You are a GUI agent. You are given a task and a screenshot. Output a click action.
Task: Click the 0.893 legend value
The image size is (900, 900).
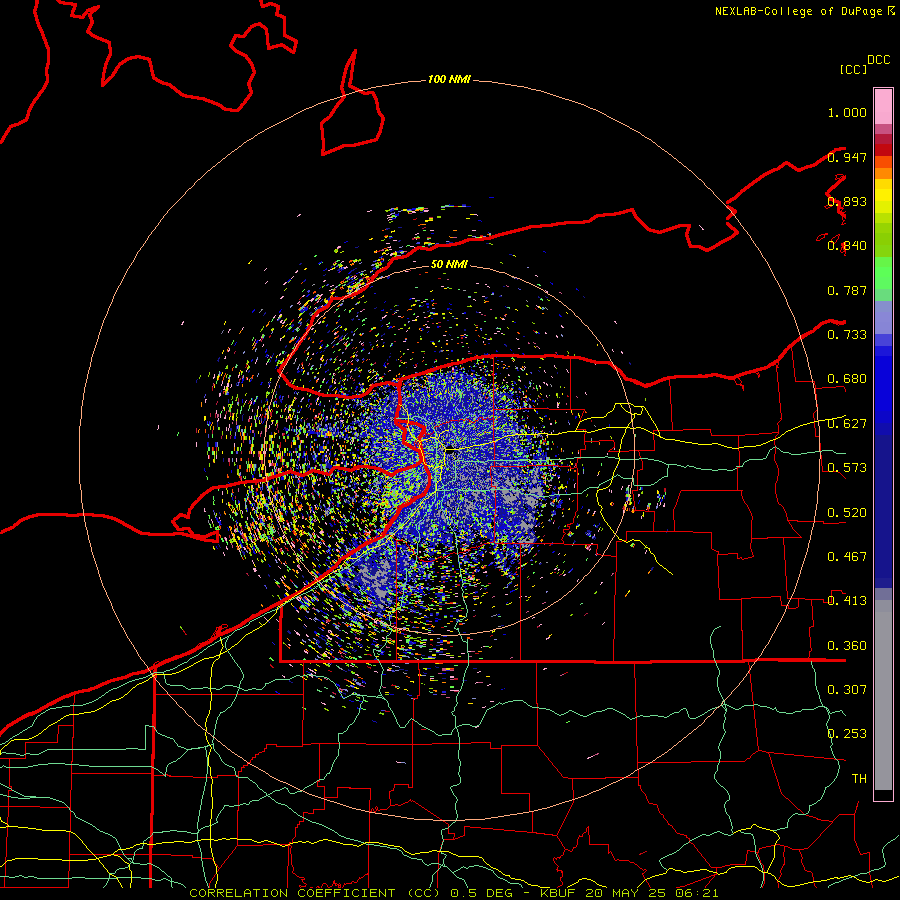click(x=847, y=201)
